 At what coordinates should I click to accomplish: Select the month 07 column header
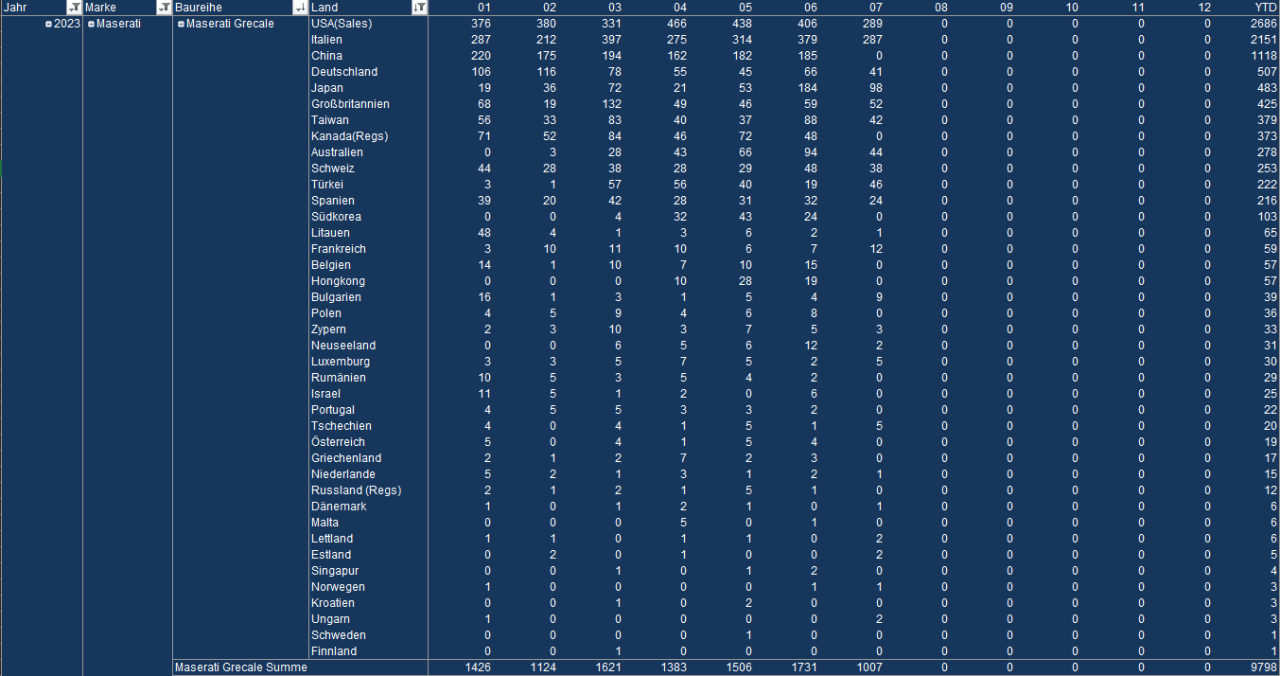tap(878, 8)
